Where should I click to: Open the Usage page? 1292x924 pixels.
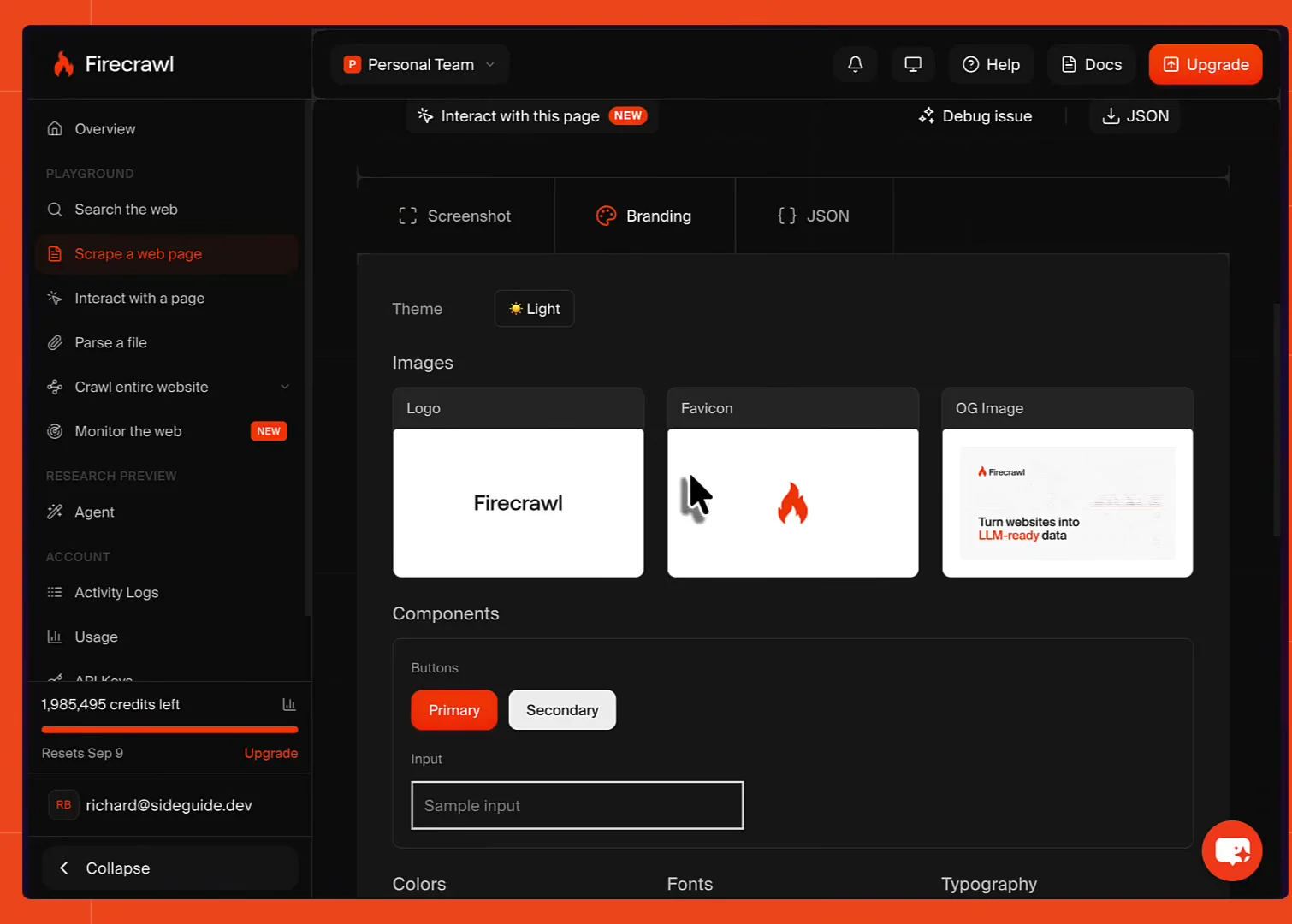coord(167,637)
